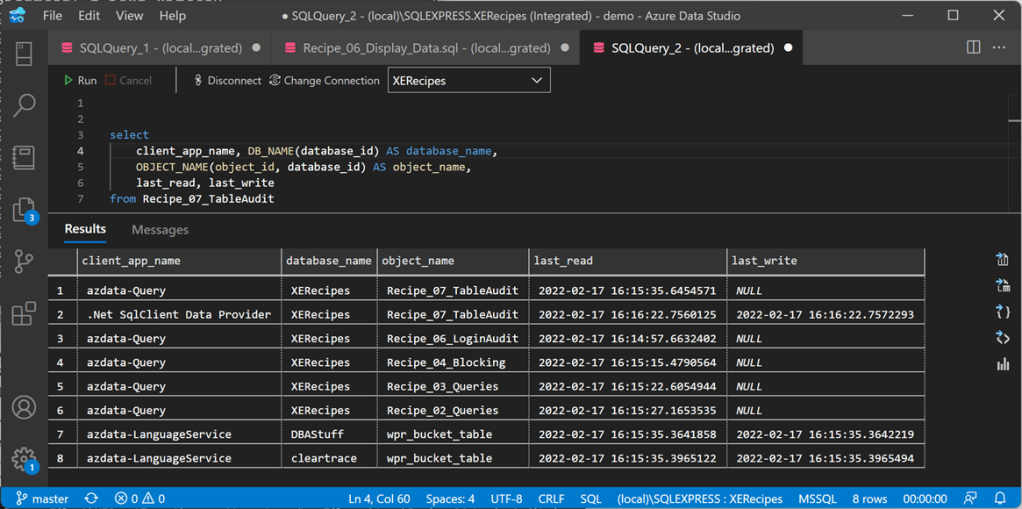Screen dimensions: 1022x509
Task: Switch to the Messages tab
Action: click(160, 230)
